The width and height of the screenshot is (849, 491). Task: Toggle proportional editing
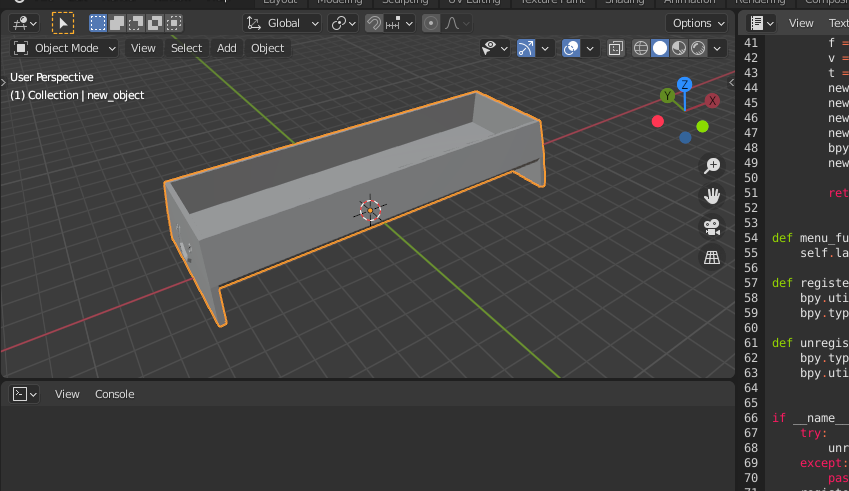(431, 23)
